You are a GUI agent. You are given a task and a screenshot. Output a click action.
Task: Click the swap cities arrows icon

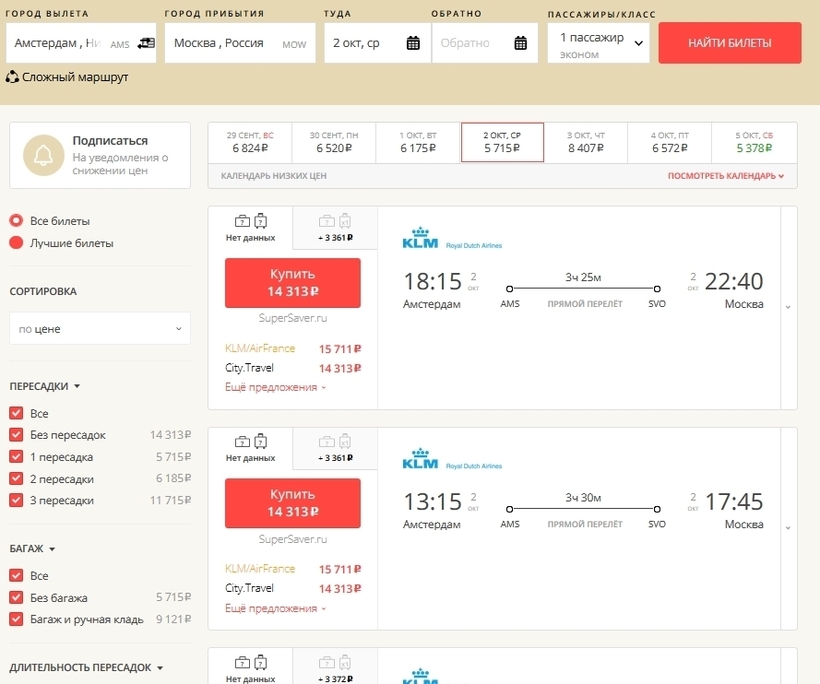(x=146, y=44)
